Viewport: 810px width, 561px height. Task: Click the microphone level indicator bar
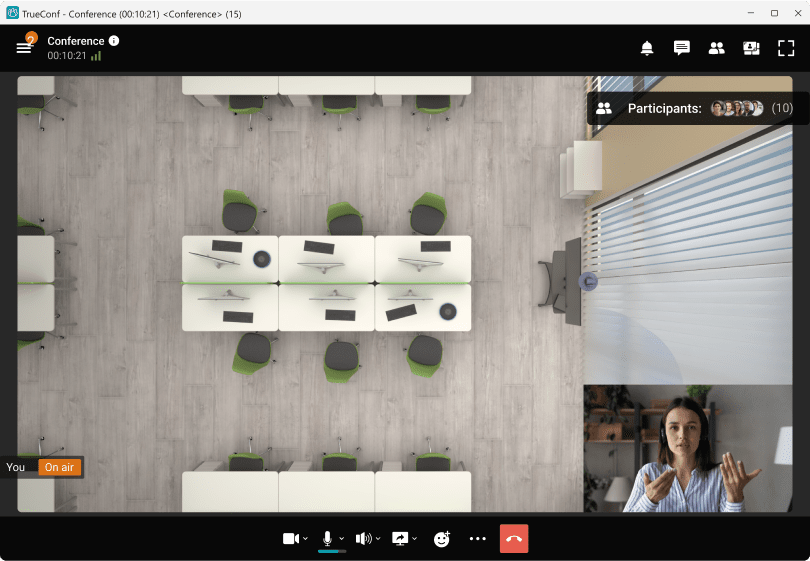click(331, 551)
